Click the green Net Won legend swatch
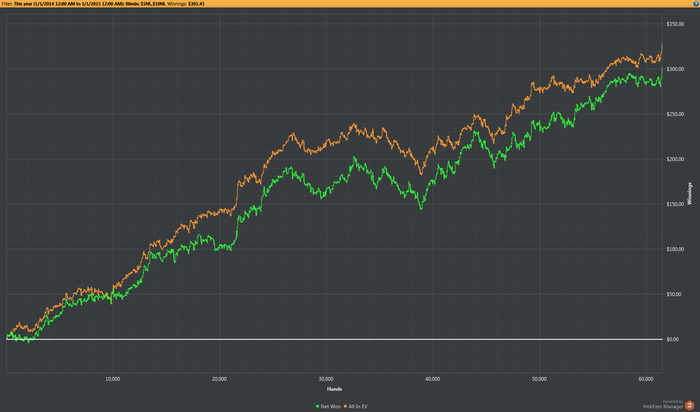The width and height of the screenshot is (700, 412). [317, 407]
